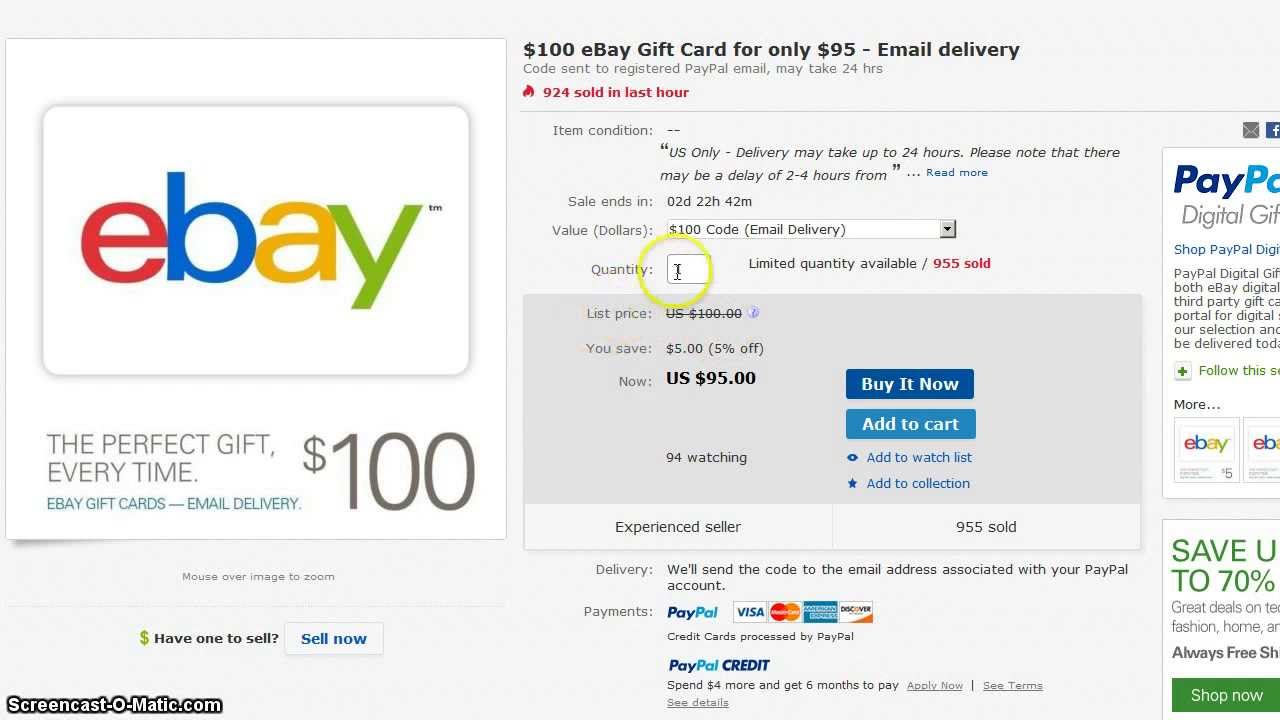Click the list price info icon

(x=753, y=313)
